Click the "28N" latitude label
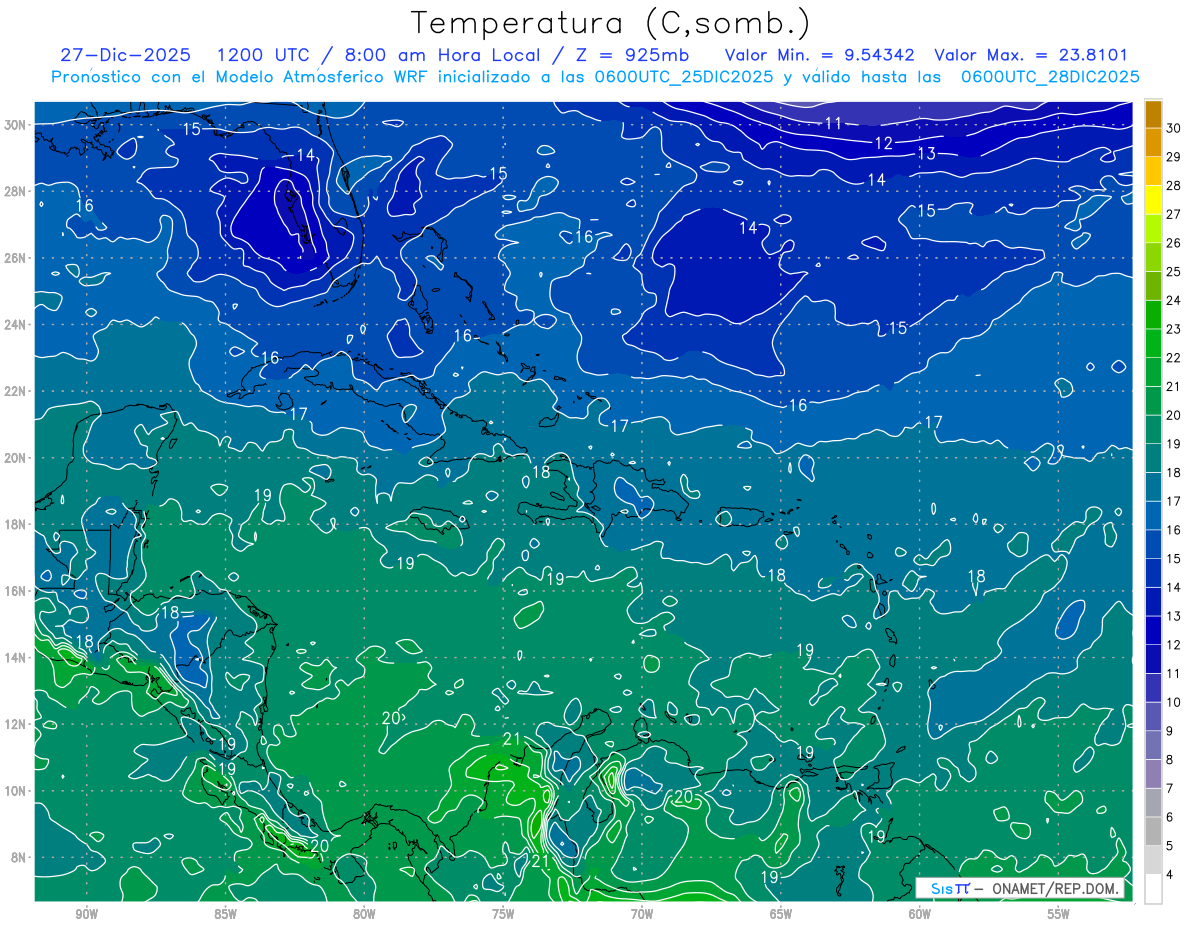Image resolution: width=1200 pixels, height=927 pixels. coord(16,191)
